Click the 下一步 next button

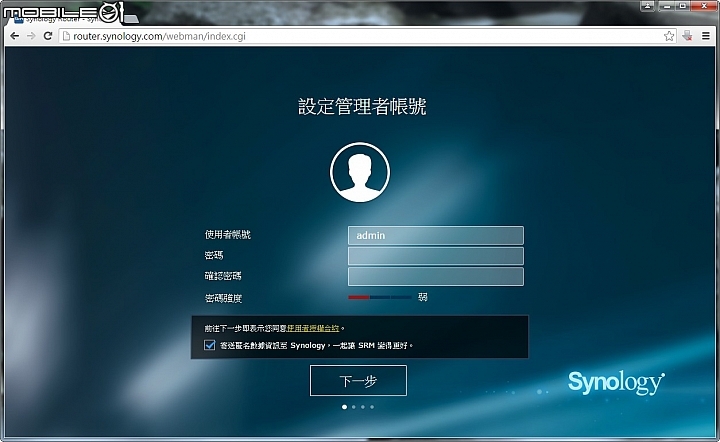[x=358, y=380]
